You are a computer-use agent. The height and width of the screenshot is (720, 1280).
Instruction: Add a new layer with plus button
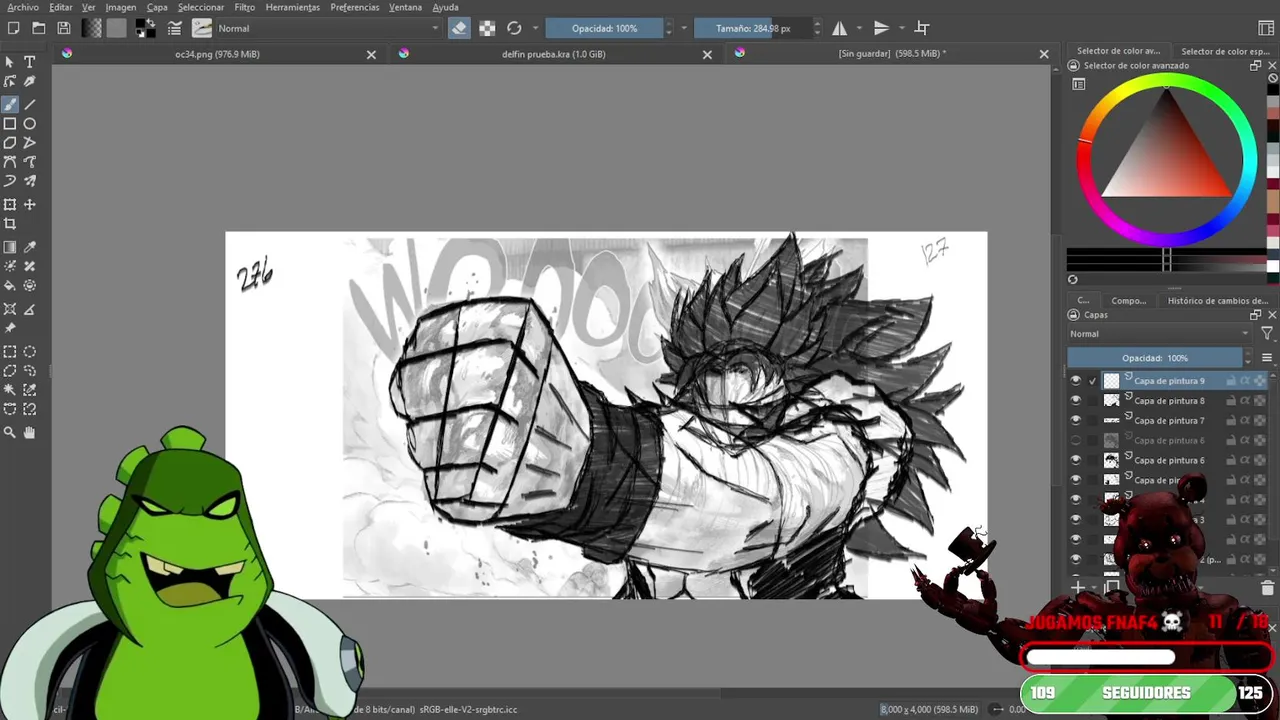(1078, 588)
